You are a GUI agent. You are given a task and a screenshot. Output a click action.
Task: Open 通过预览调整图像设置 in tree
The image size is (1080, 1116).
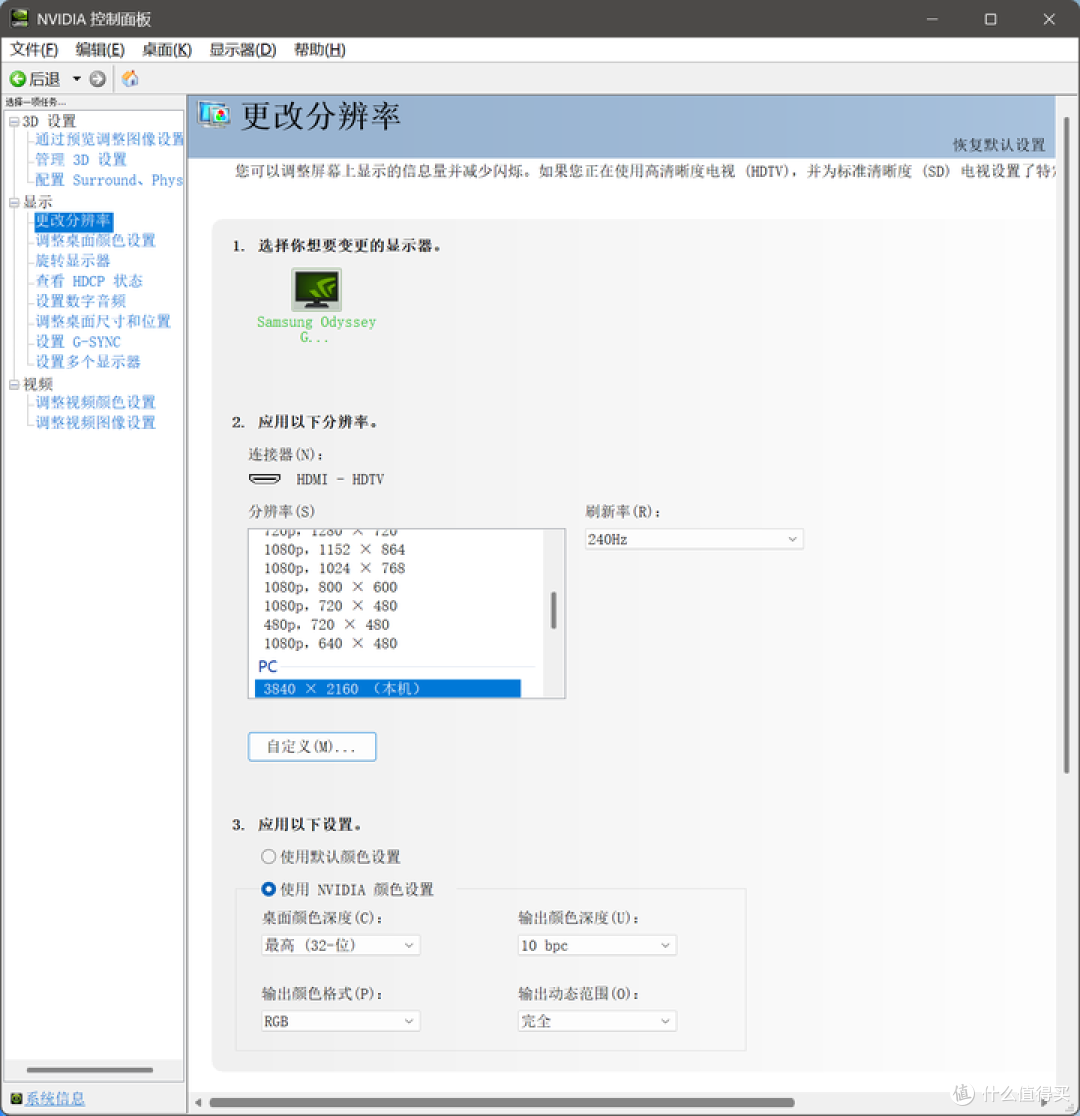[110, 139]
